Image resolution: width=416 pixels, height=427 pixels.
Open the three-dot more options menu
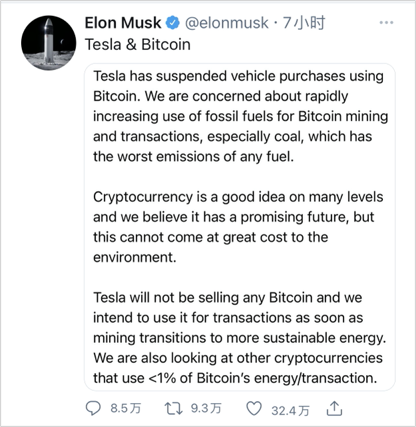point(386,22)
